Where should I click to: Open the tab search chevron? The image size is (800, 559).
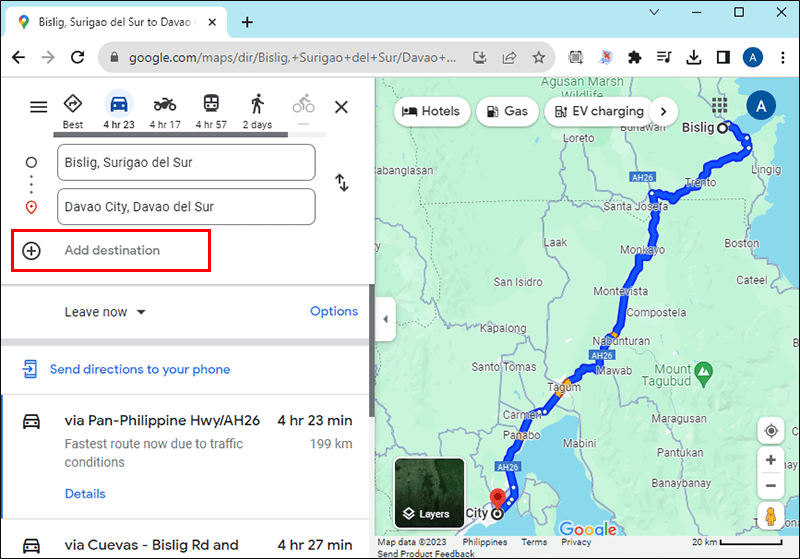[x=654, y=12]
